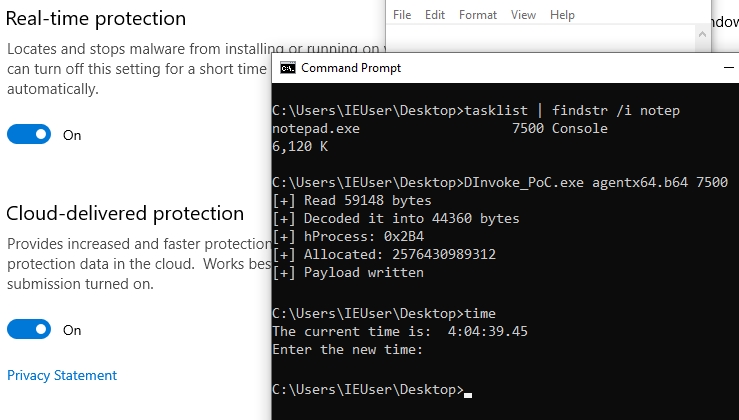The width and height of the screenshot is (739, 420).
Task: Click the tasklist findstr command line
Action: click(476, 111)
